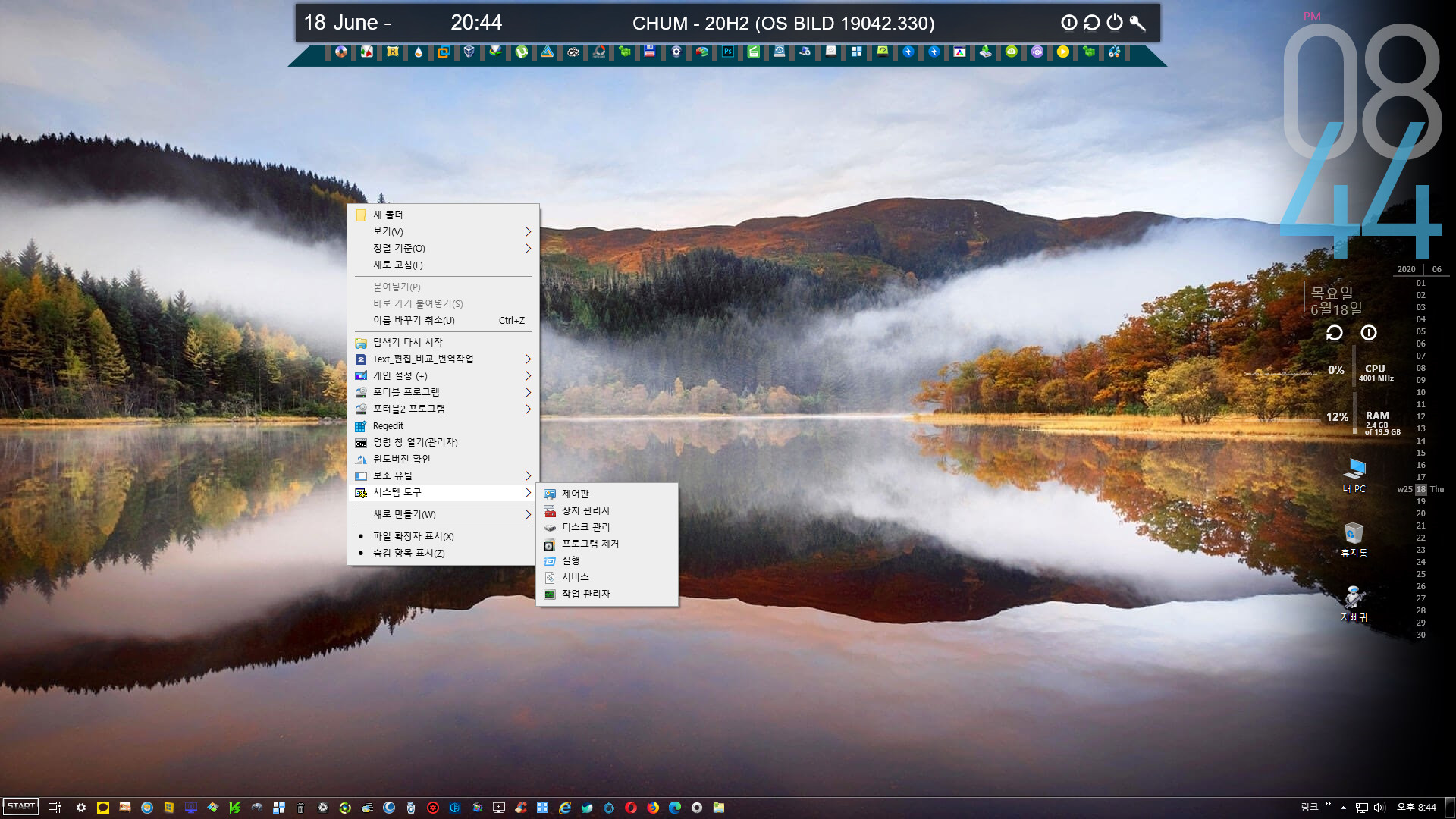Open 서비스 from submenu
Viewport: 1456px width, 819px height.
click(607, 577)
